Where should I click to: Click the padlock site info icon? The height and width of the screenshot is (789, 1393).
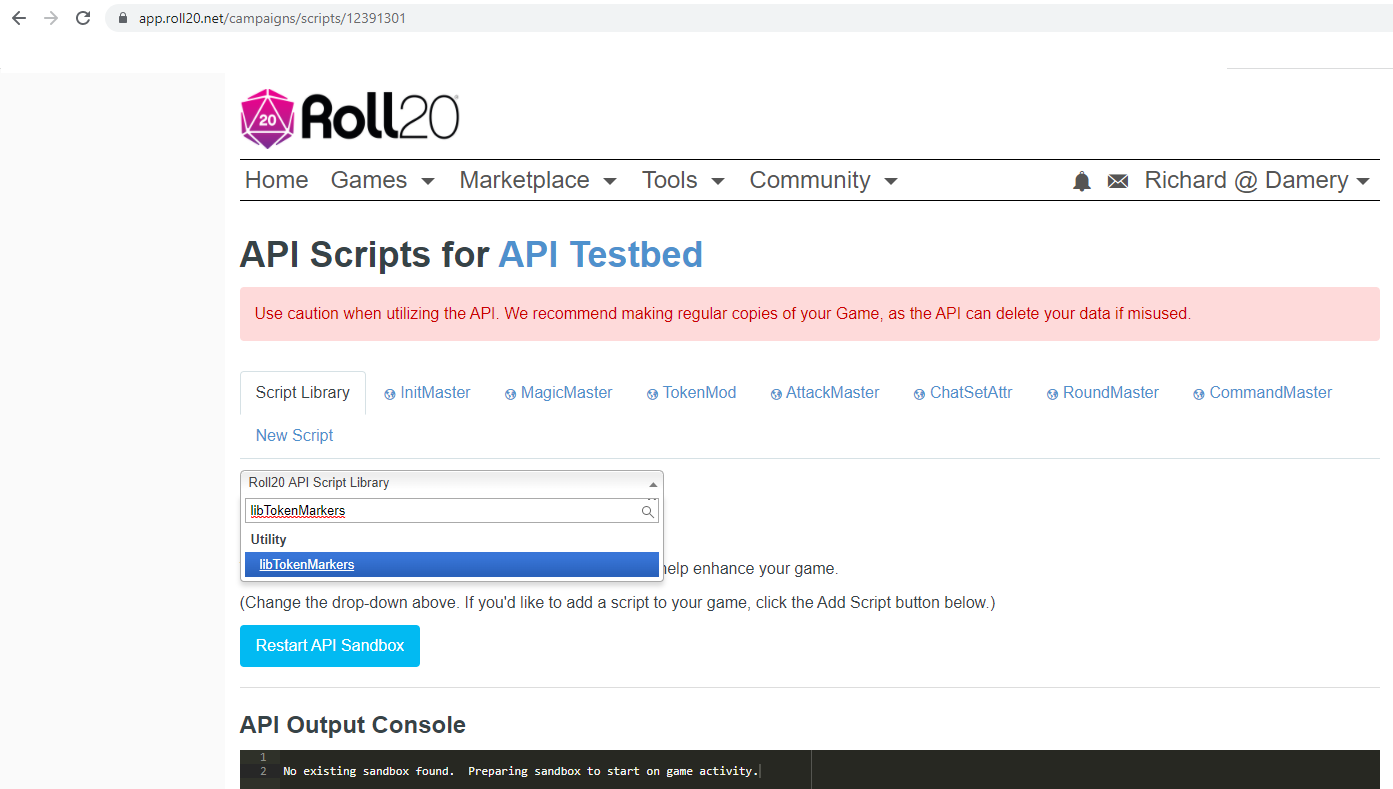pos(123,18)
